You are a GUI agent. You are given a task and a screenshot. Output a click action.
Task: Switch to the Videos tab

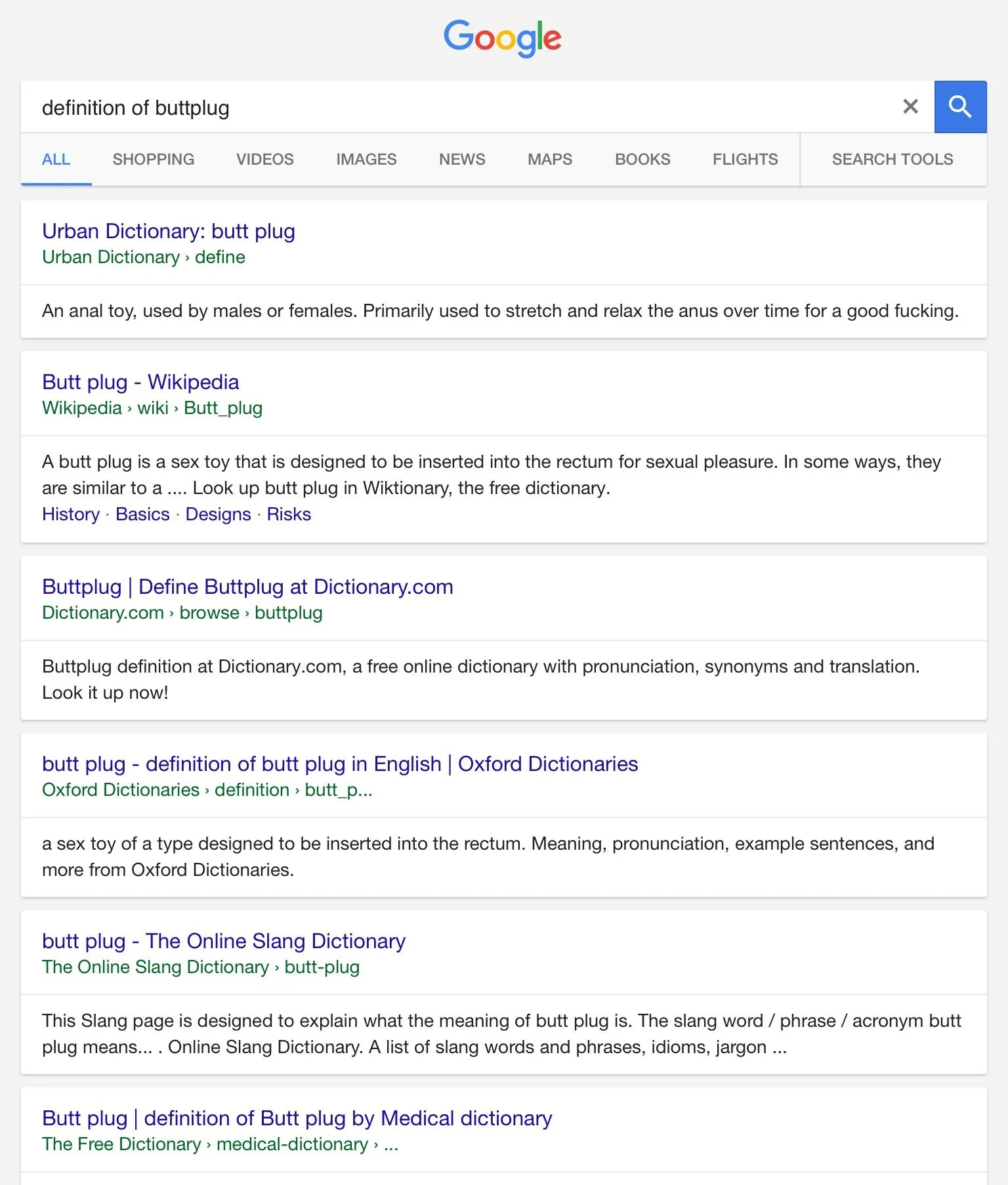(x=264, y=159)
